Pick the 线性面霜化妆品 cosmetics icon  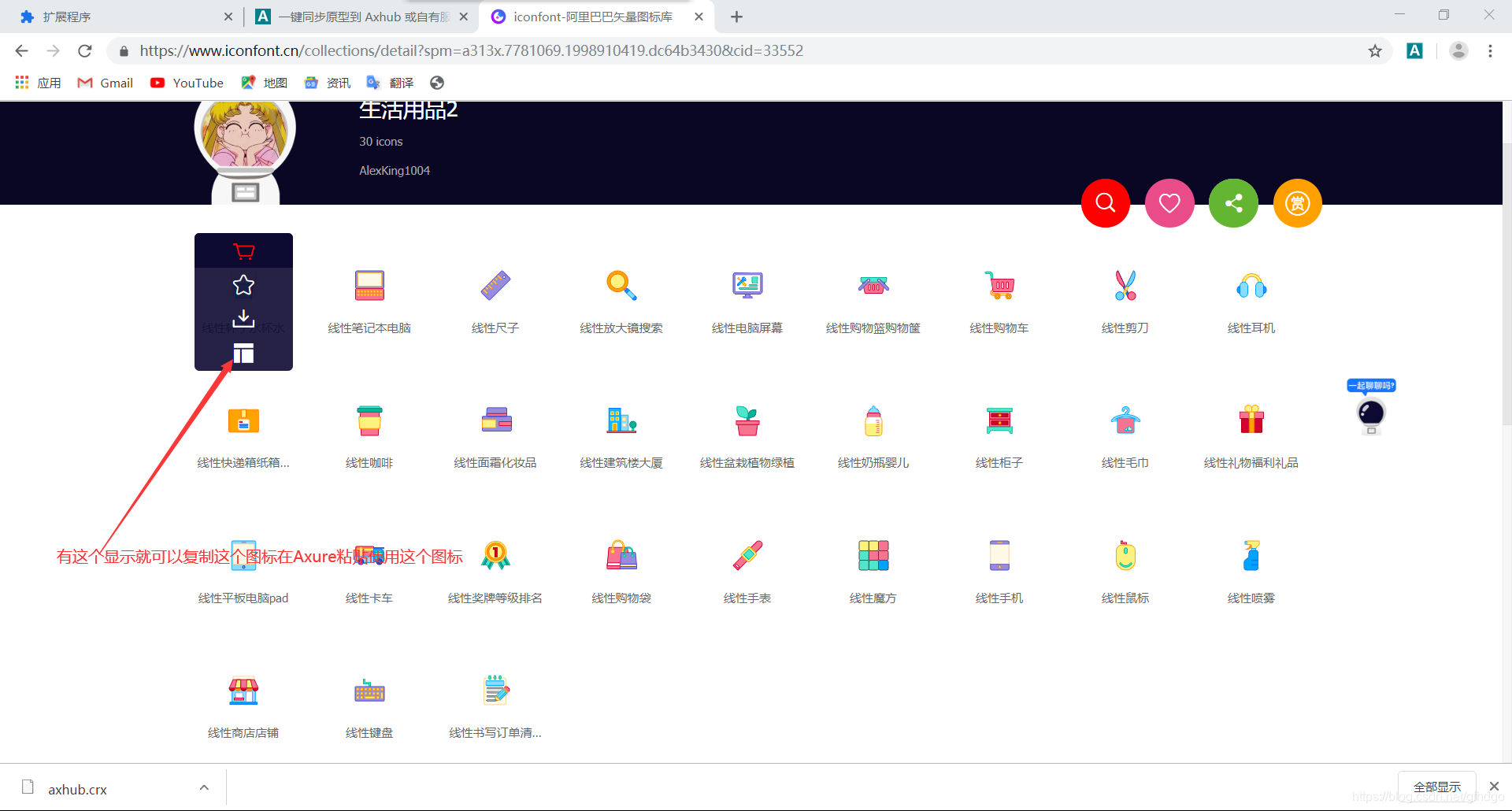495,420
